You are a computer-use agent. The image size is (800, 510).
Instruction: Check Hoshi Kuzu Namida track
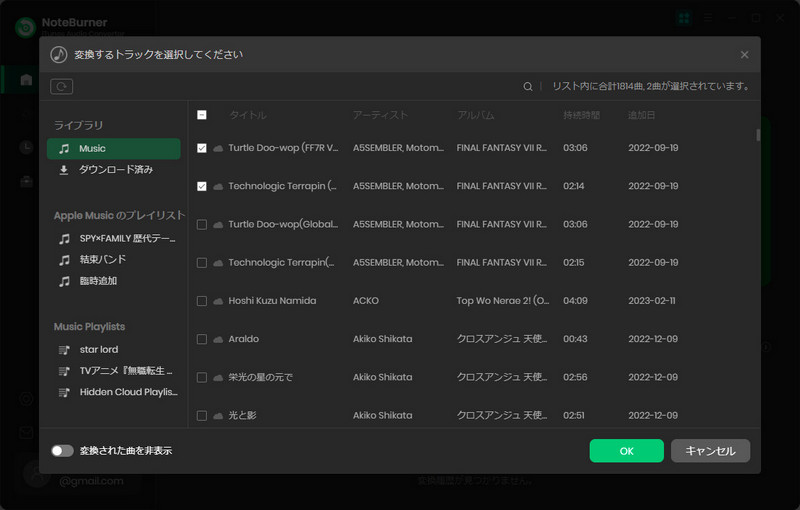(202, 301)
